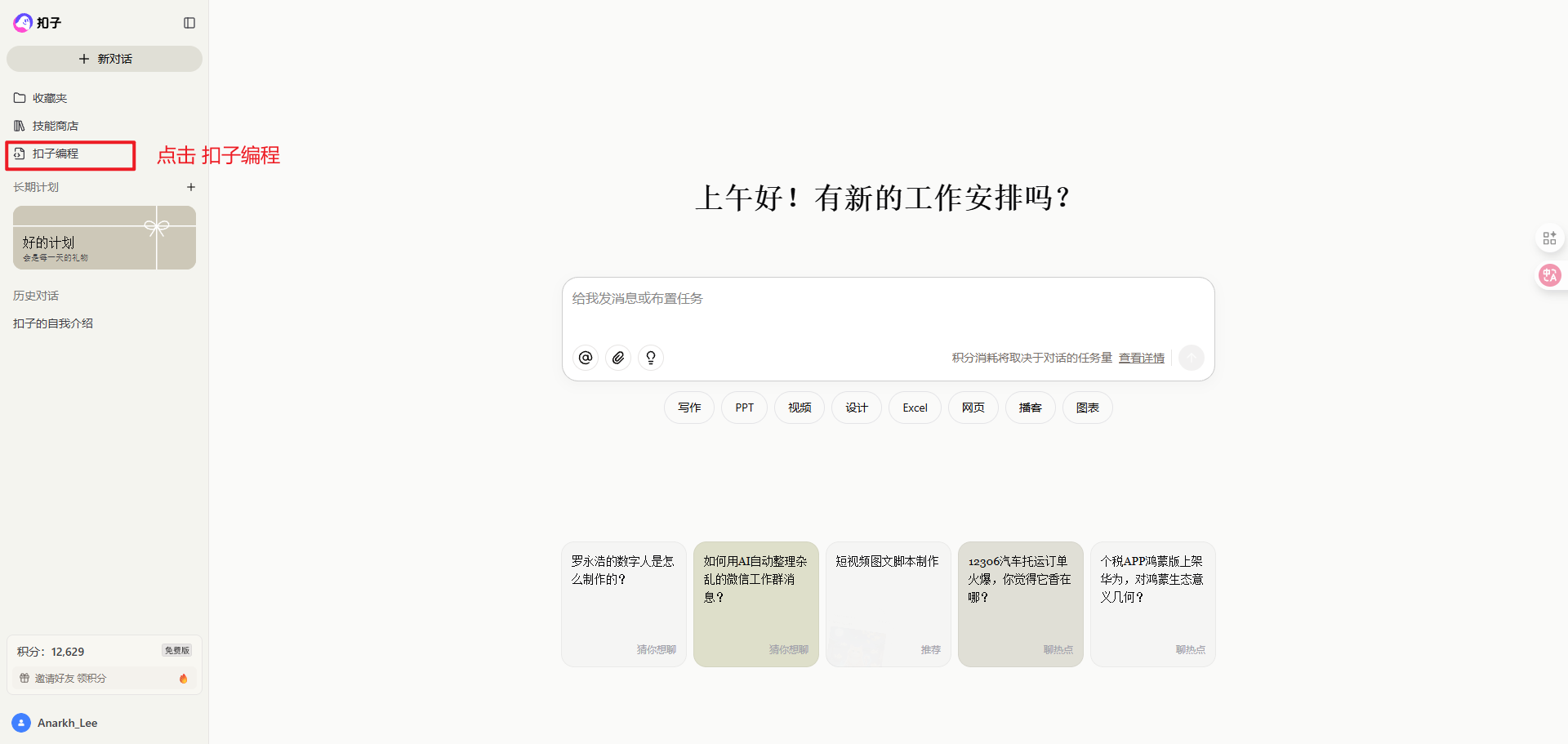Open 个税APP鸿蒙版 card

(x=1153, y=604)
